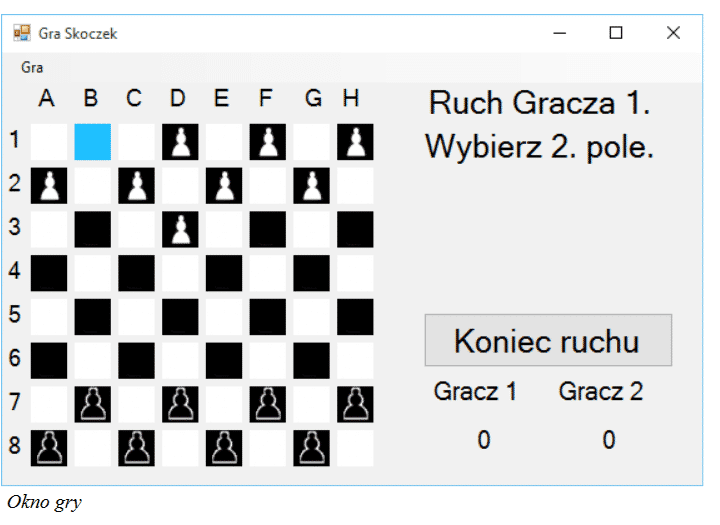Click the black pawn on D7

[179, 404]
